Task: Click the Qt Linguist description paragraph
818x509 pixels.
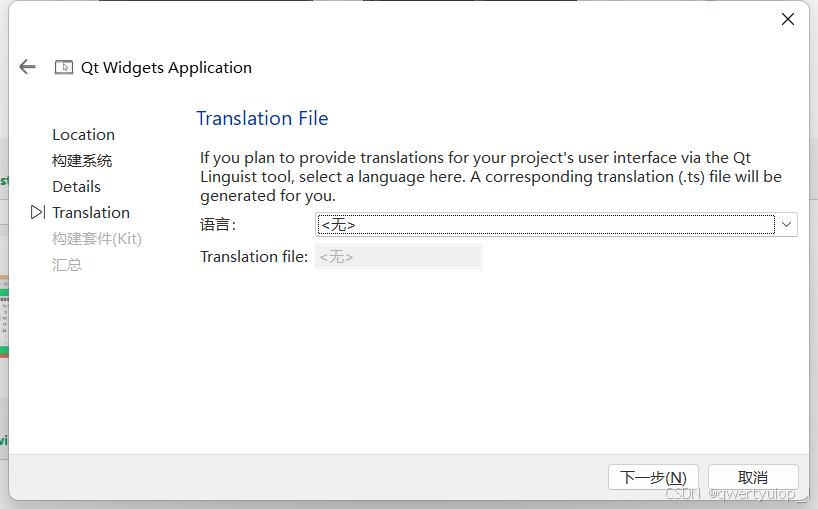Action: pos(490,177)
